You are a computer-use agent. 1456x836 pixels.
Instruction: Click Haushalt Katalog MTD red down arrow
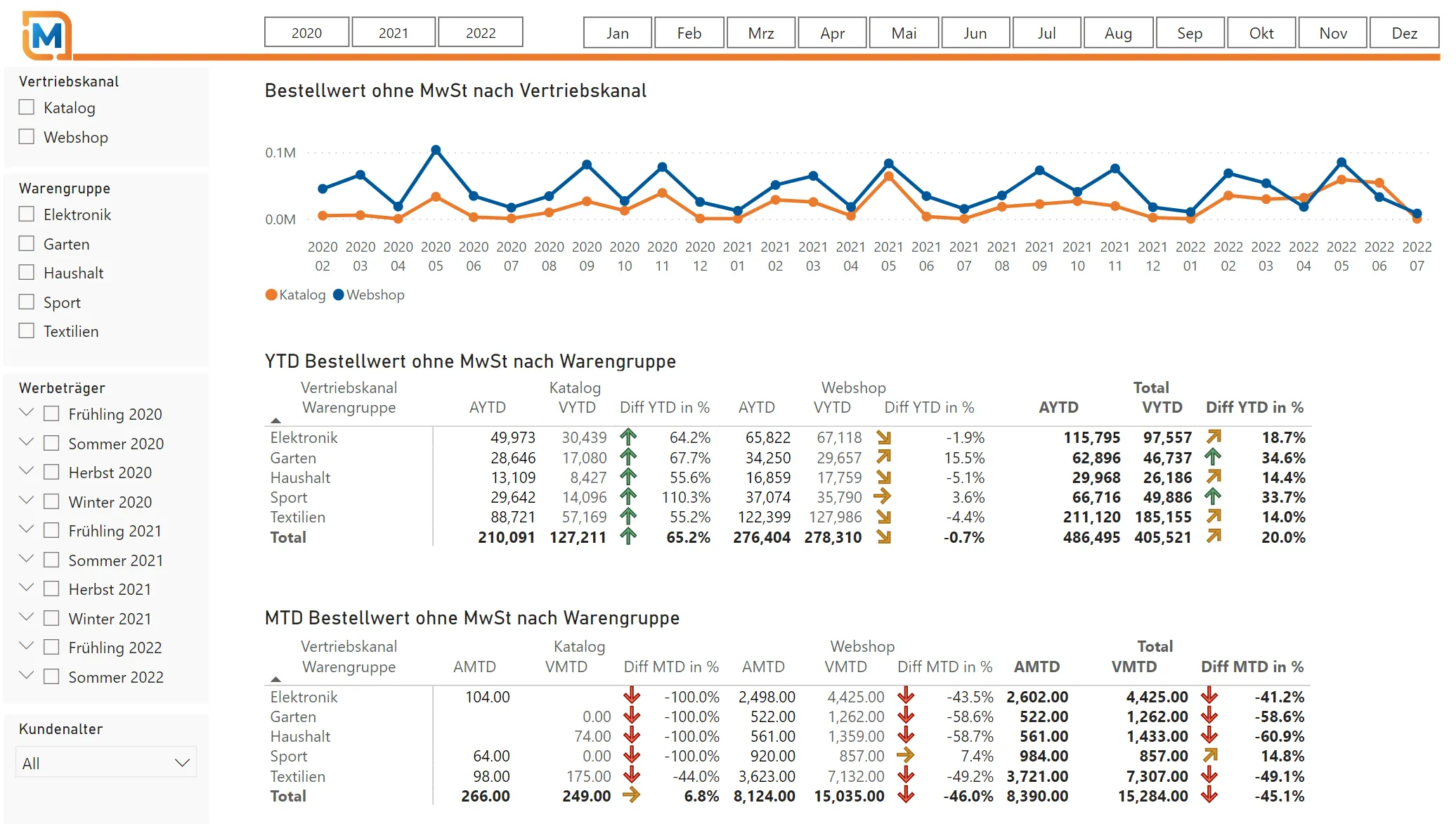click(632, 735)
